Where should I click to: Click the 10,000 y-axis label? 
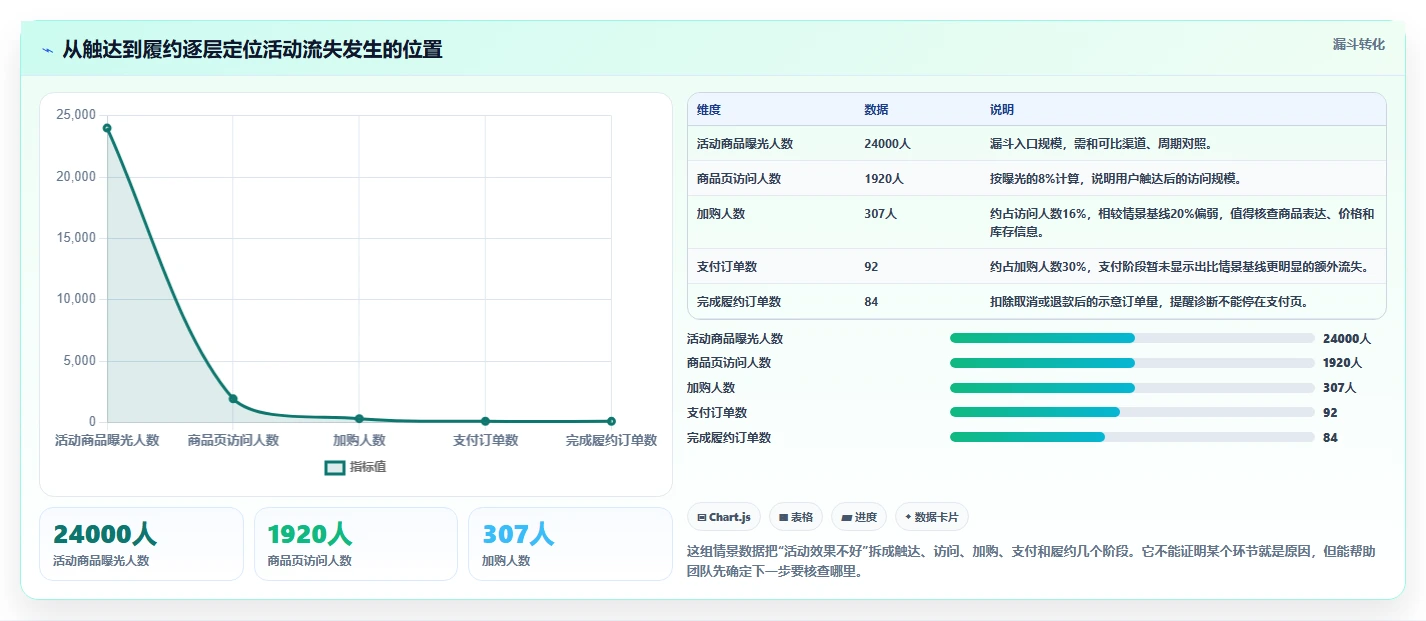(76, 299)
